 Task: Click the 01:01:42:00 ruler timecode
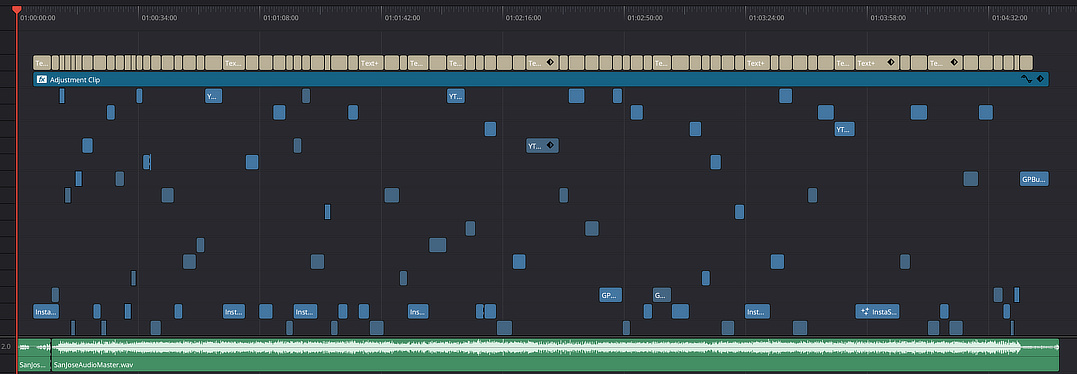pos(403,18)
